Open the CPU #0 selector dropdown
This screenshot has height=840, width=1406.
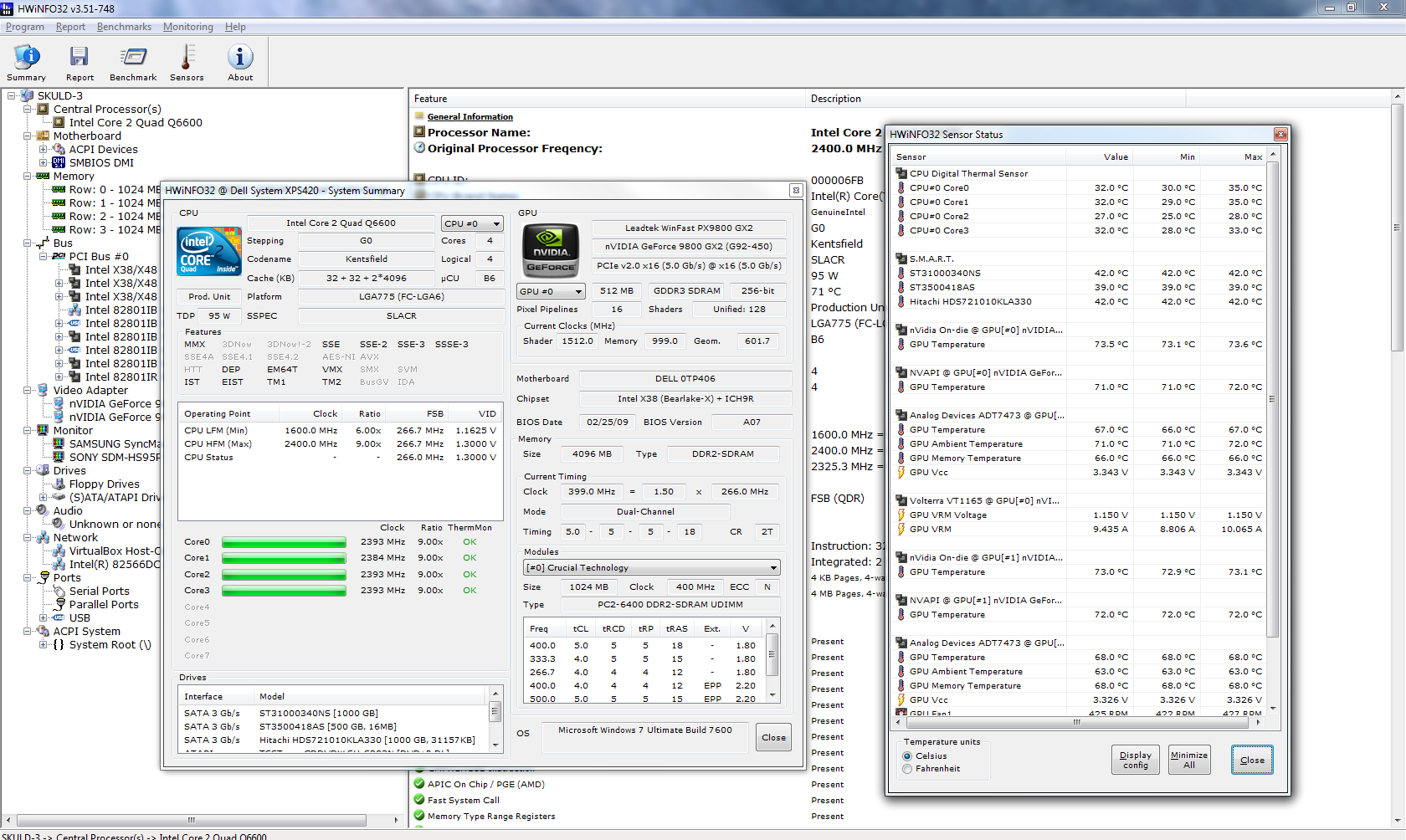click(473, 223)
